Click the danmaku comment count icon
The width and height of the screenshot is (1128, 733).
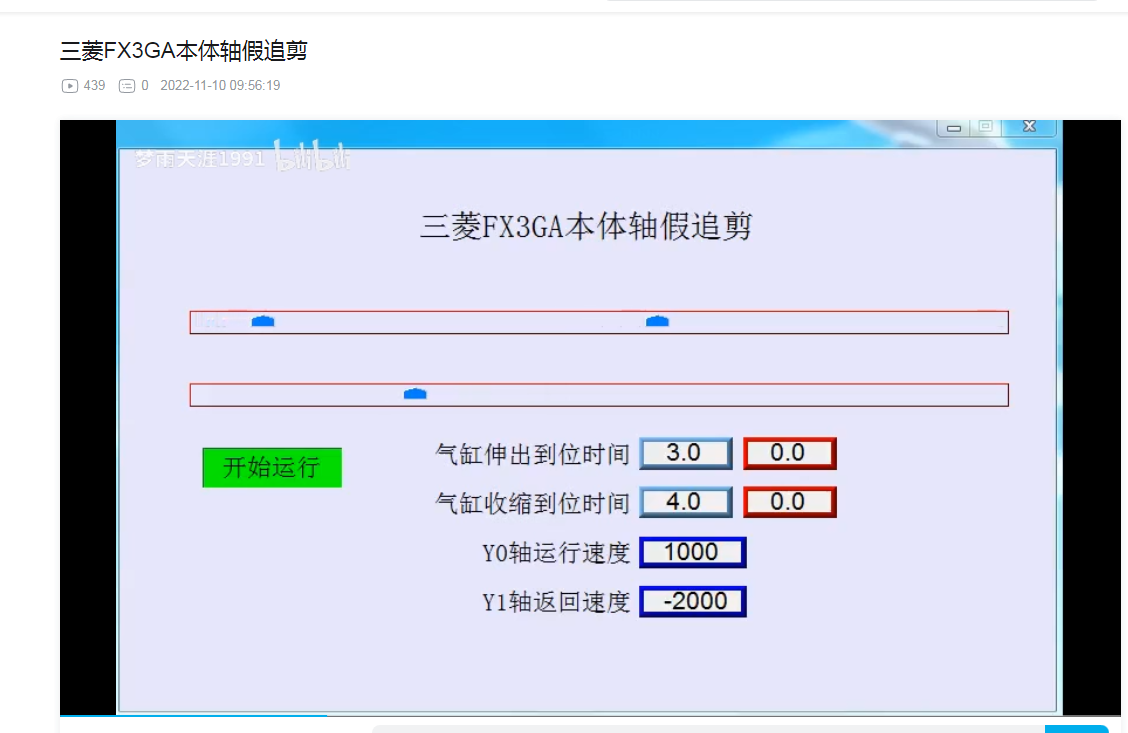click(127, 86)
